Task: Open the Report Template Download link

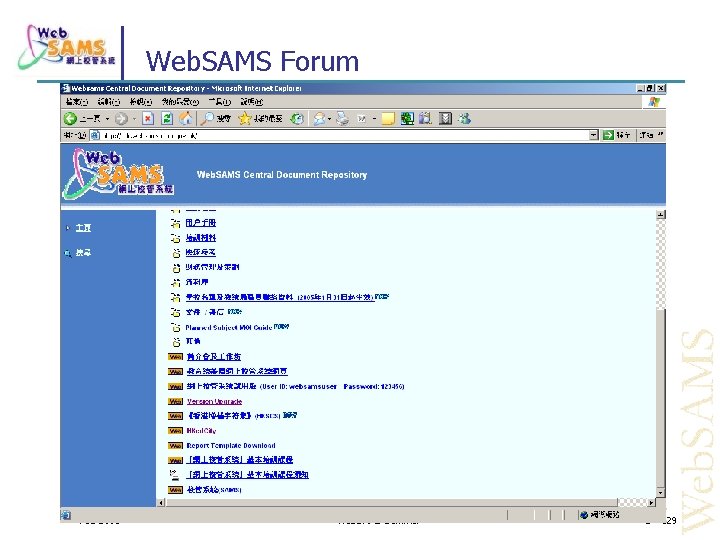Action: pyautogui.click(x=231, y=445)
